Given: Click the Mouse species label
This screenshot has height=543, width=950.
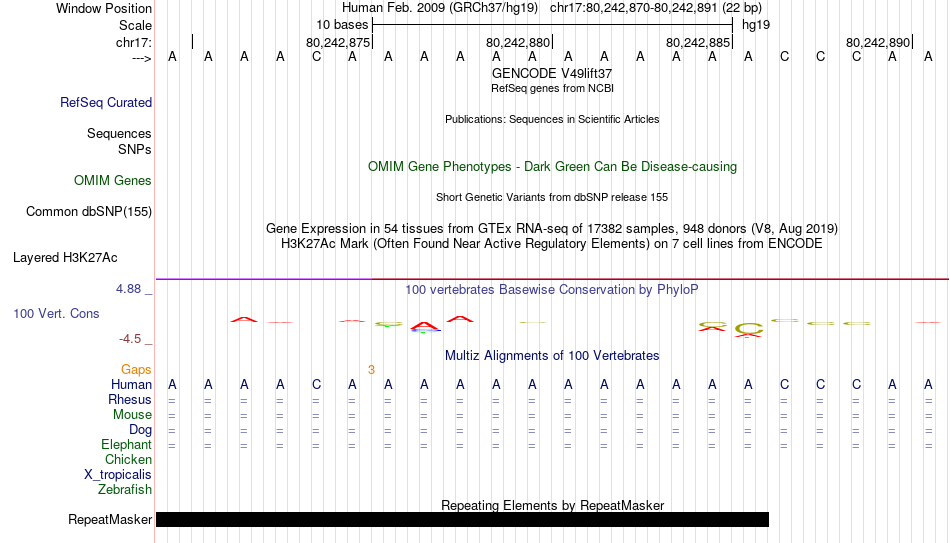Looking at the screenshot, I should [132, 415].
